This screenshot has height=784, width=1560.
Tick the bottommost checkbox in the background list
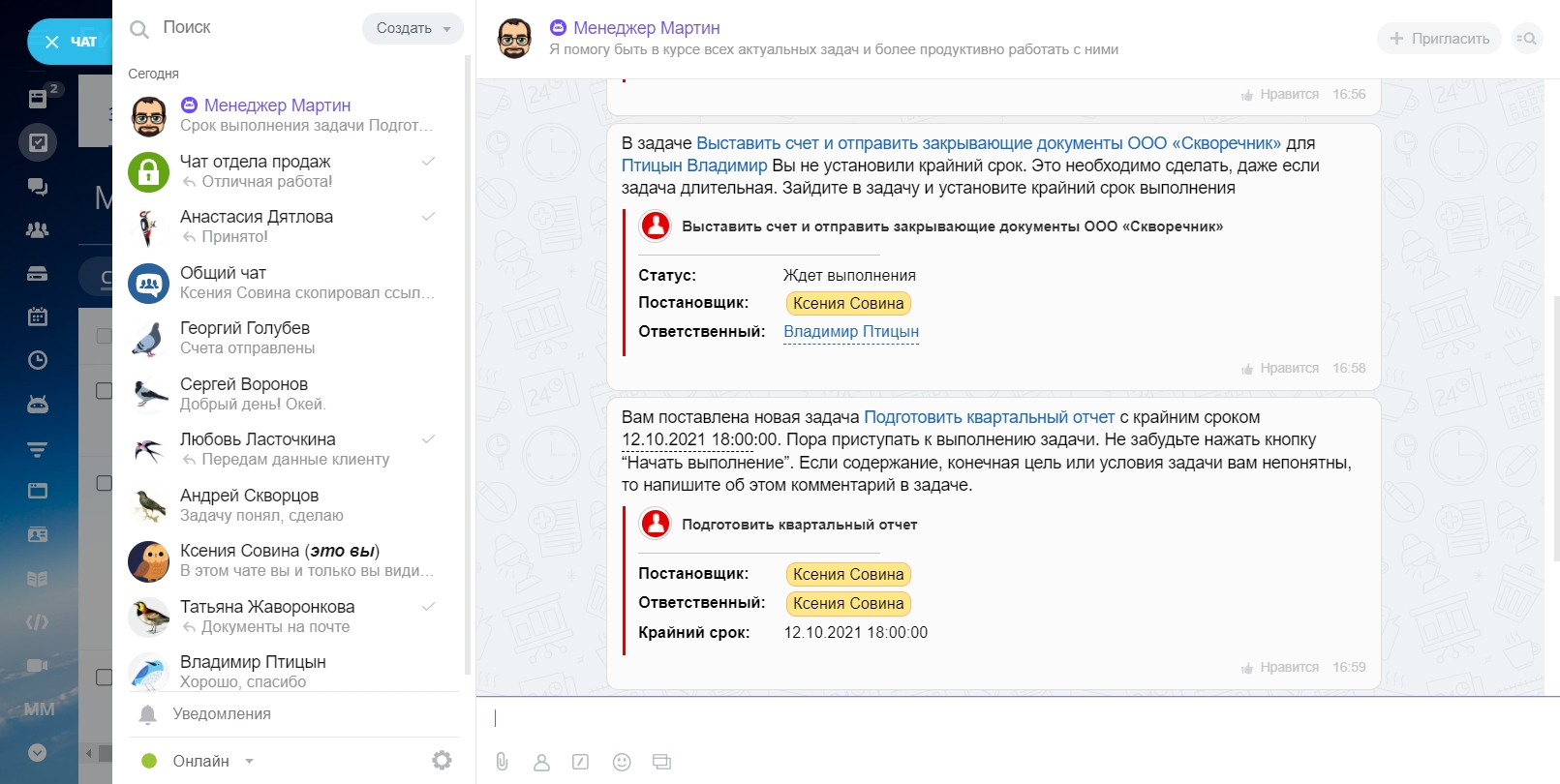pyautogui.click(x=104, y=677)
